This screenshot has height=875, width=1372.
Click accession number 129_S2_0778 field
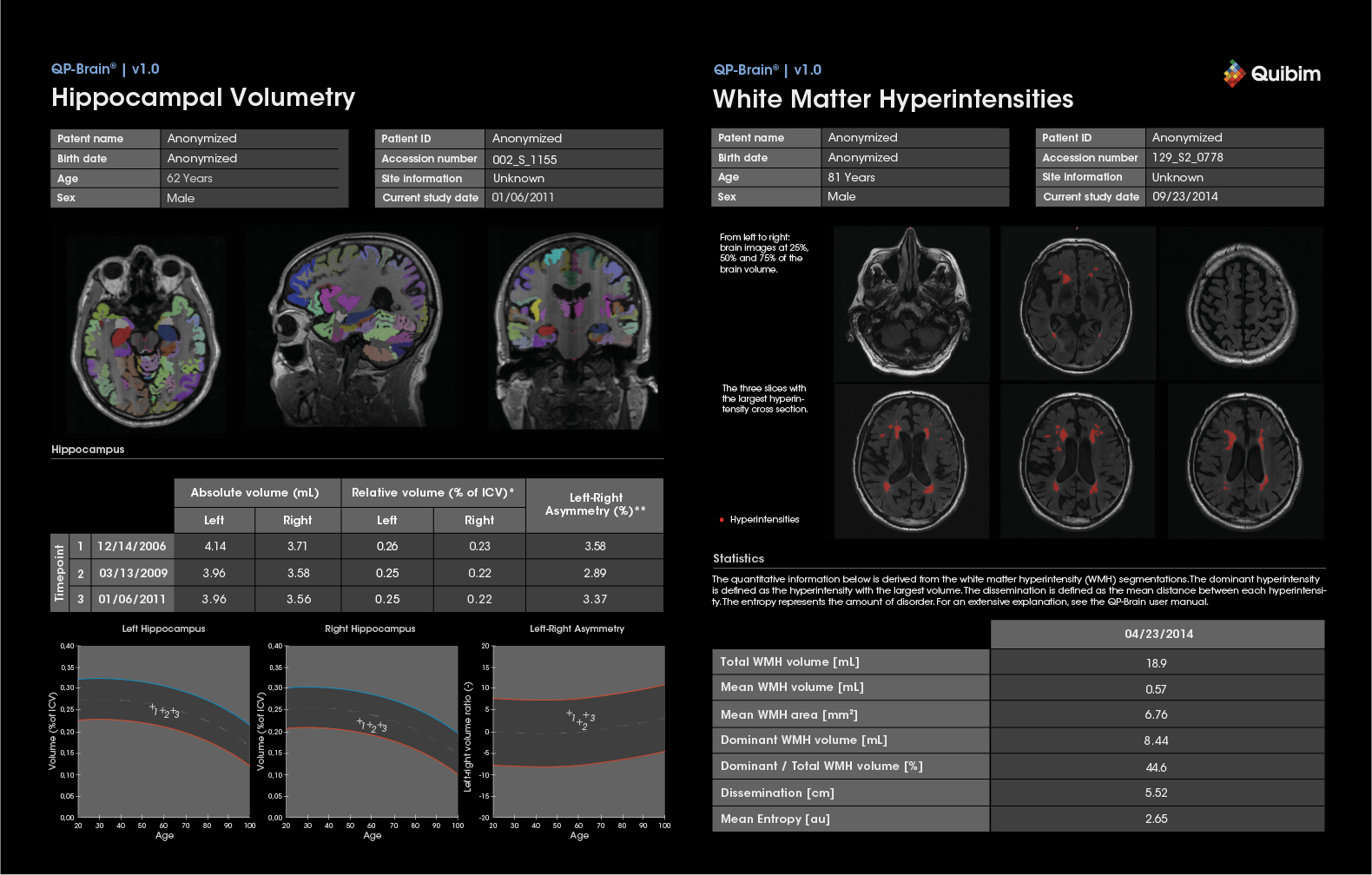(1187, 157)
